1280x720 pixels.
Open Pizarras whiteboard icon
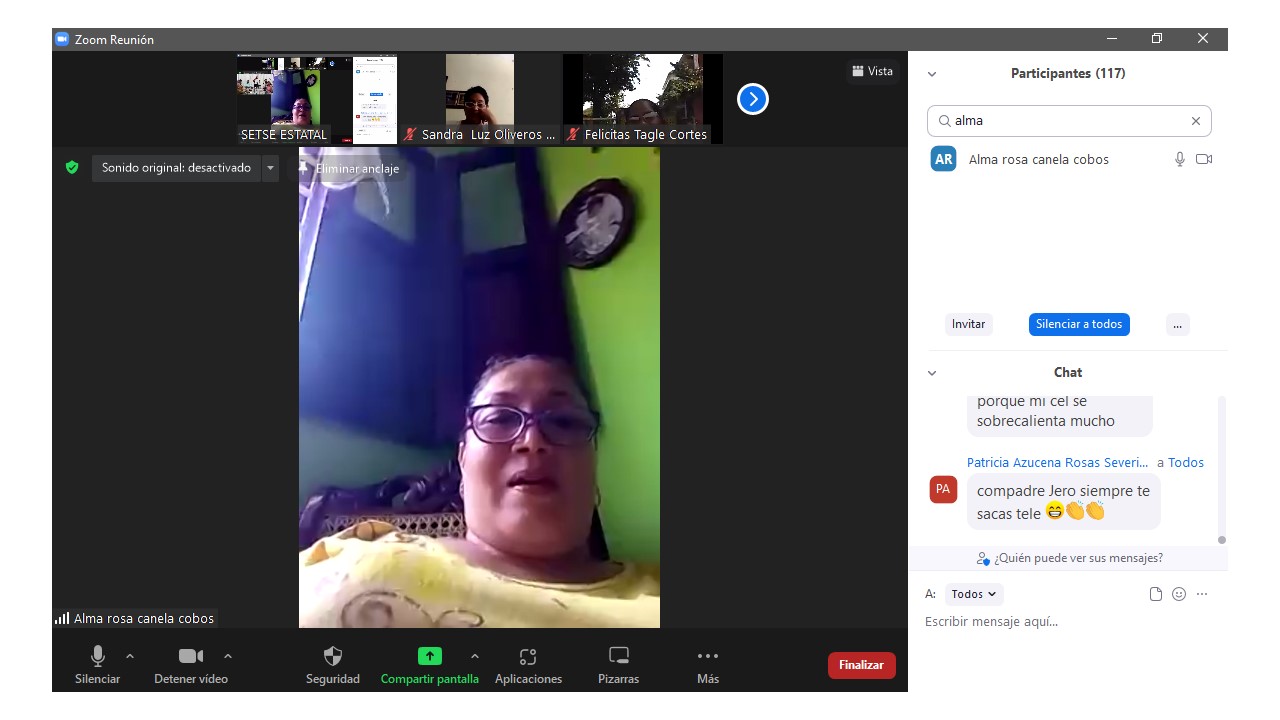tap(619, 657)
